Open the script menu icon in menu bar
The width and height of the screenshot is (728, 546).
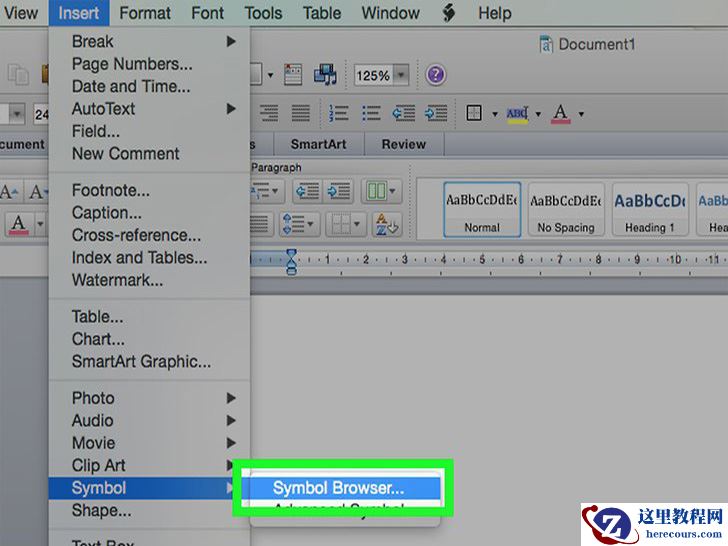click(450, 13)
